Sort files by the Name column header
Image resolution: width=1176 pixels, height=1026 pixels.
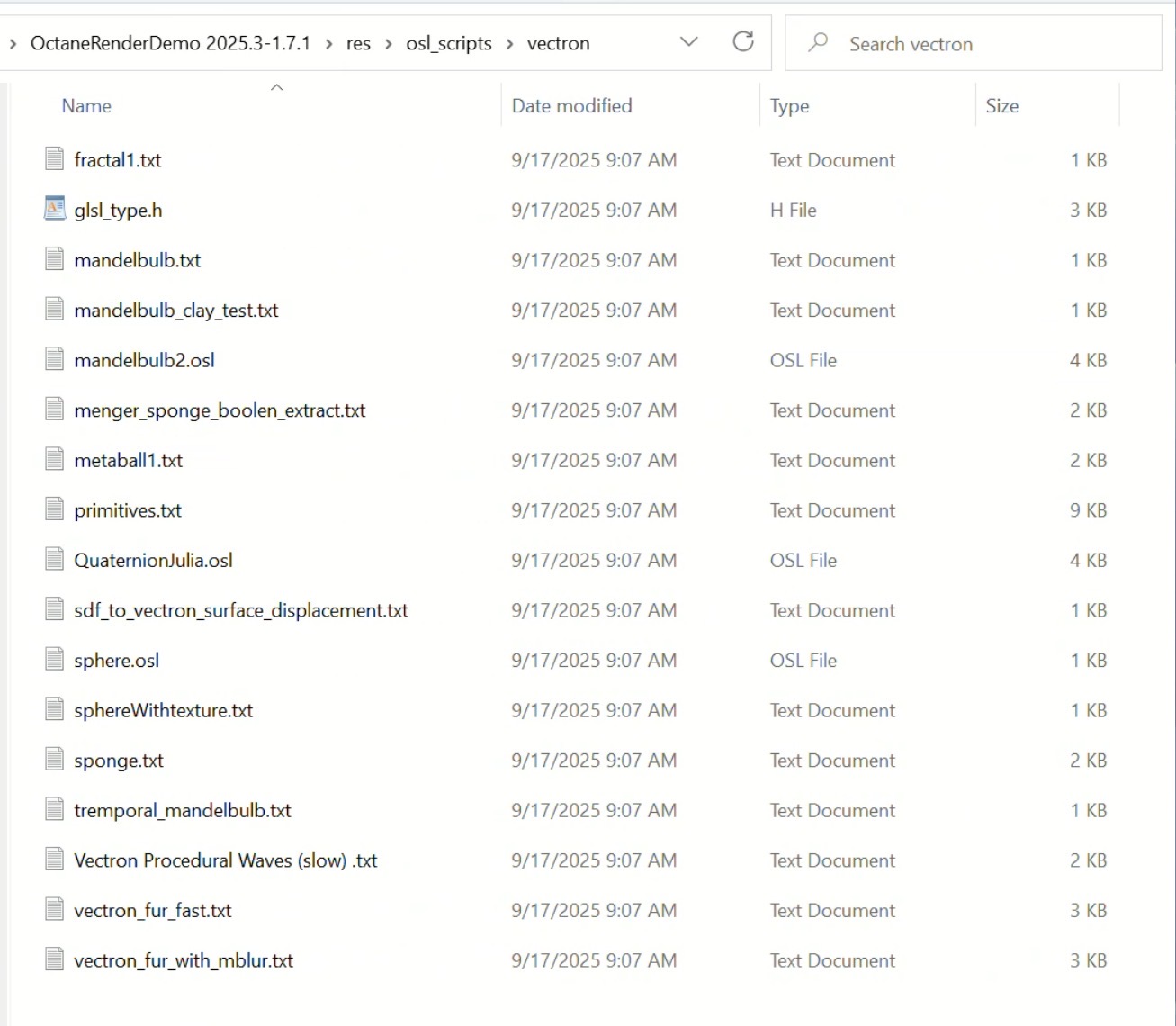pos(86,105)
